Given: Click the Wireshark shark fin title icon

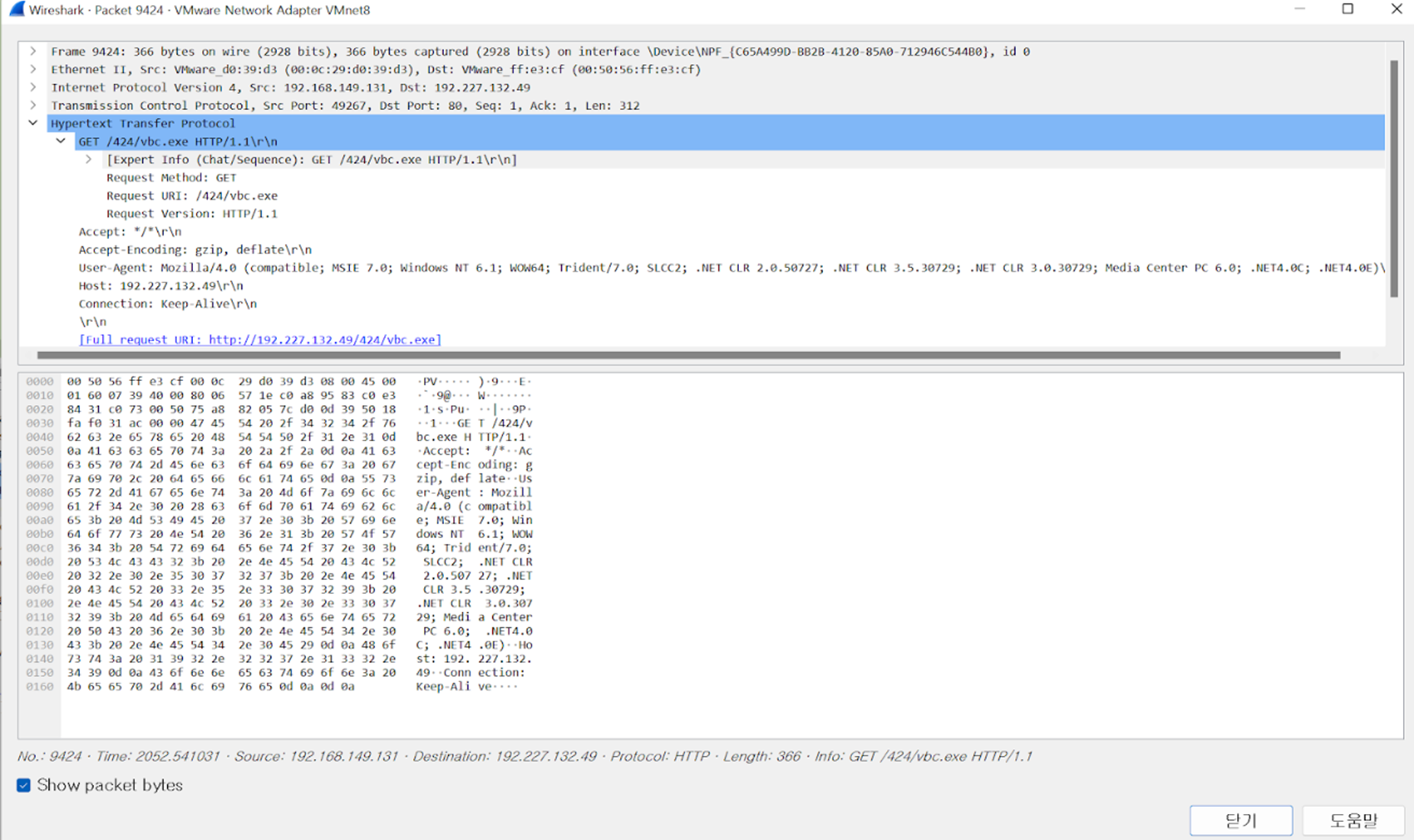Looking at the screenshot, I should [x=17, y=10].
